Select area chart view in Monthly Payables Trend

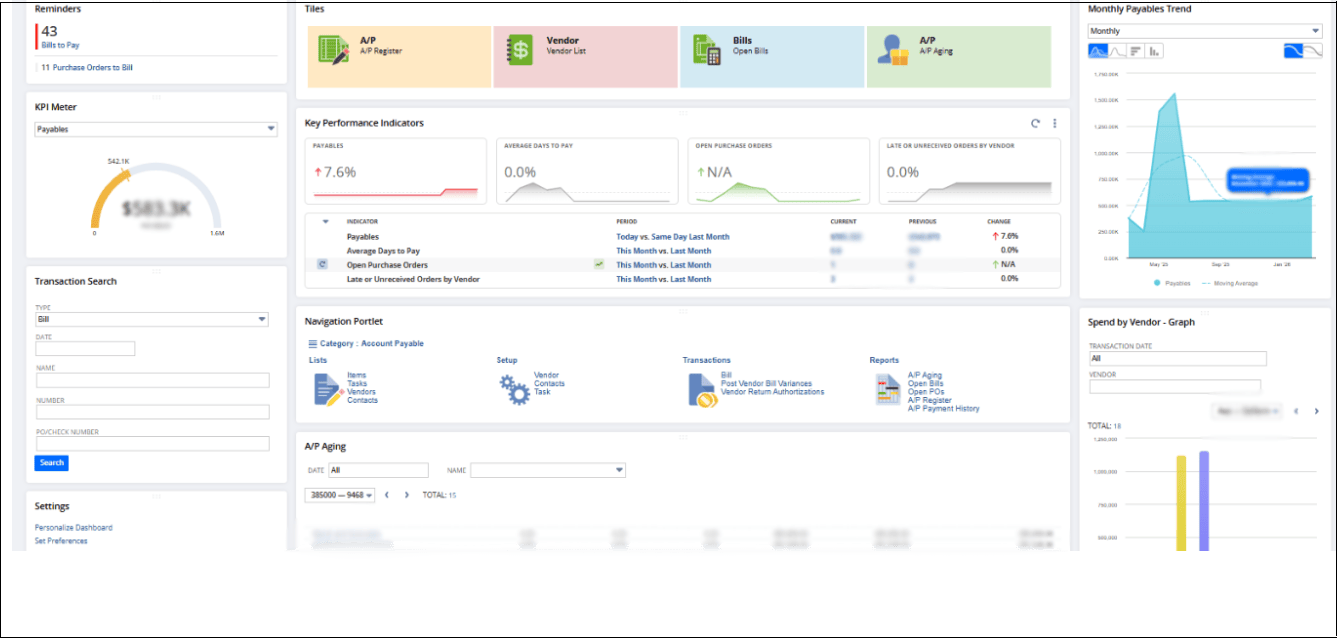pos(1097,51)
